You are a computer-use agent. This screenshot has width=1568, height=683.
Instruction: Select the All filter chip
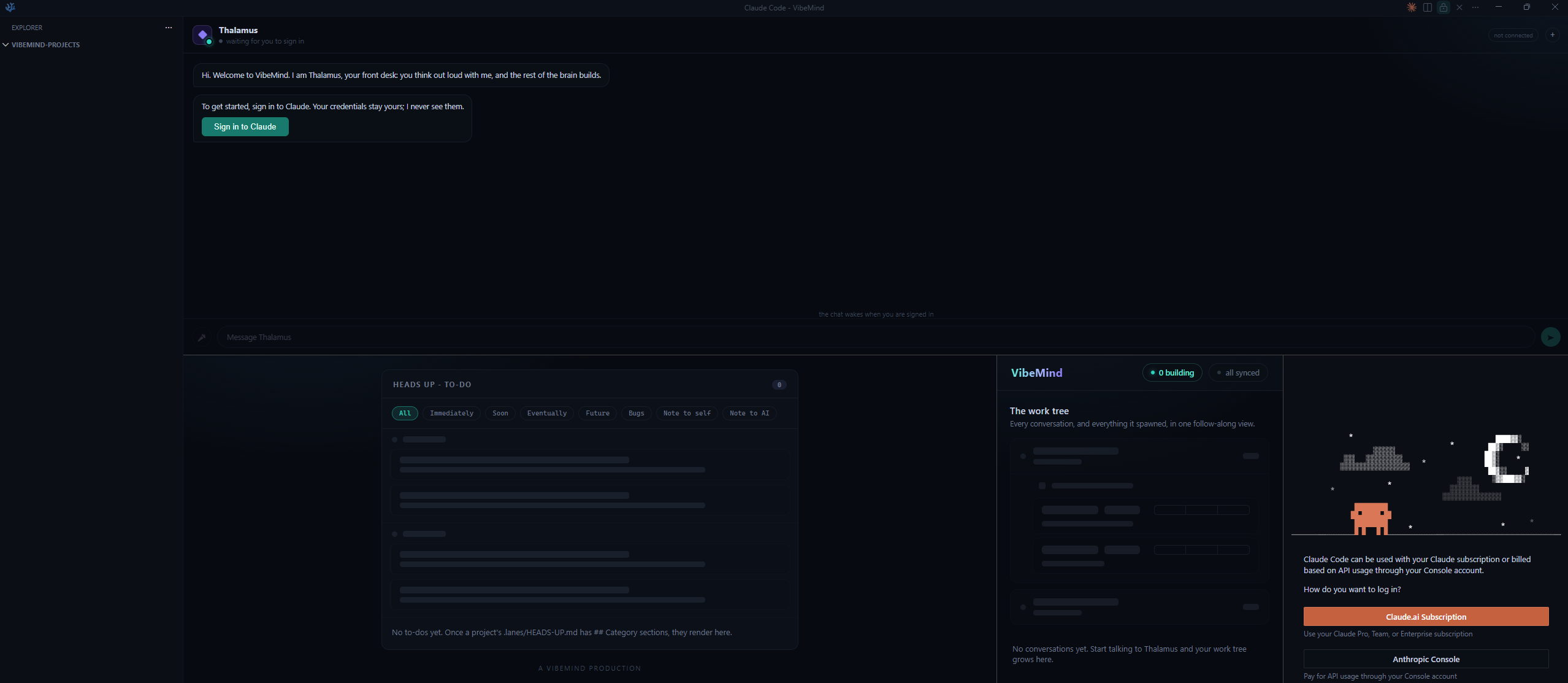pyautogui.click(x=405, y=413)
